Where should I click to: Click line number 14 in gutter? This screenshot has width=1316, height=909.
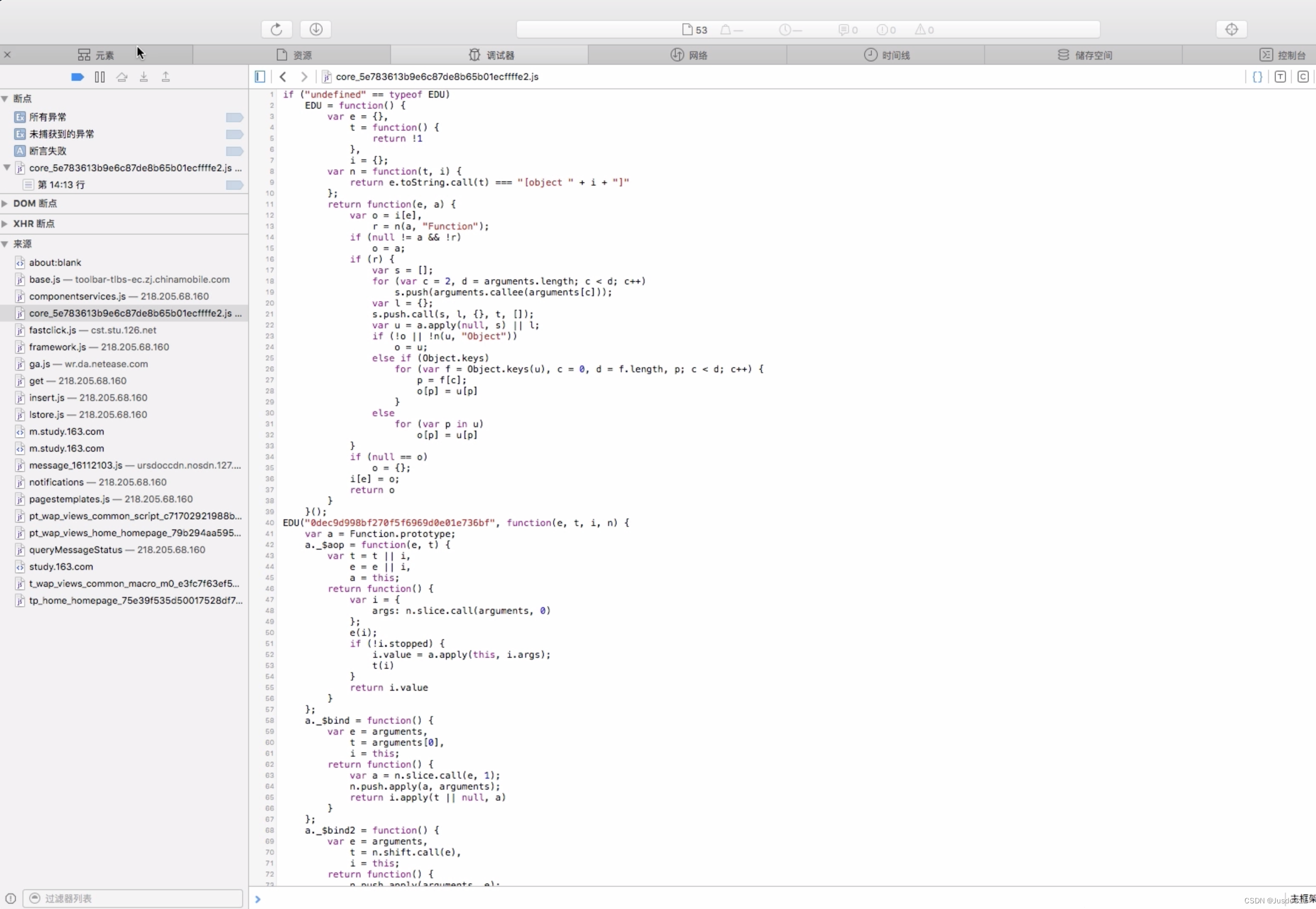(x=269, y=238)
